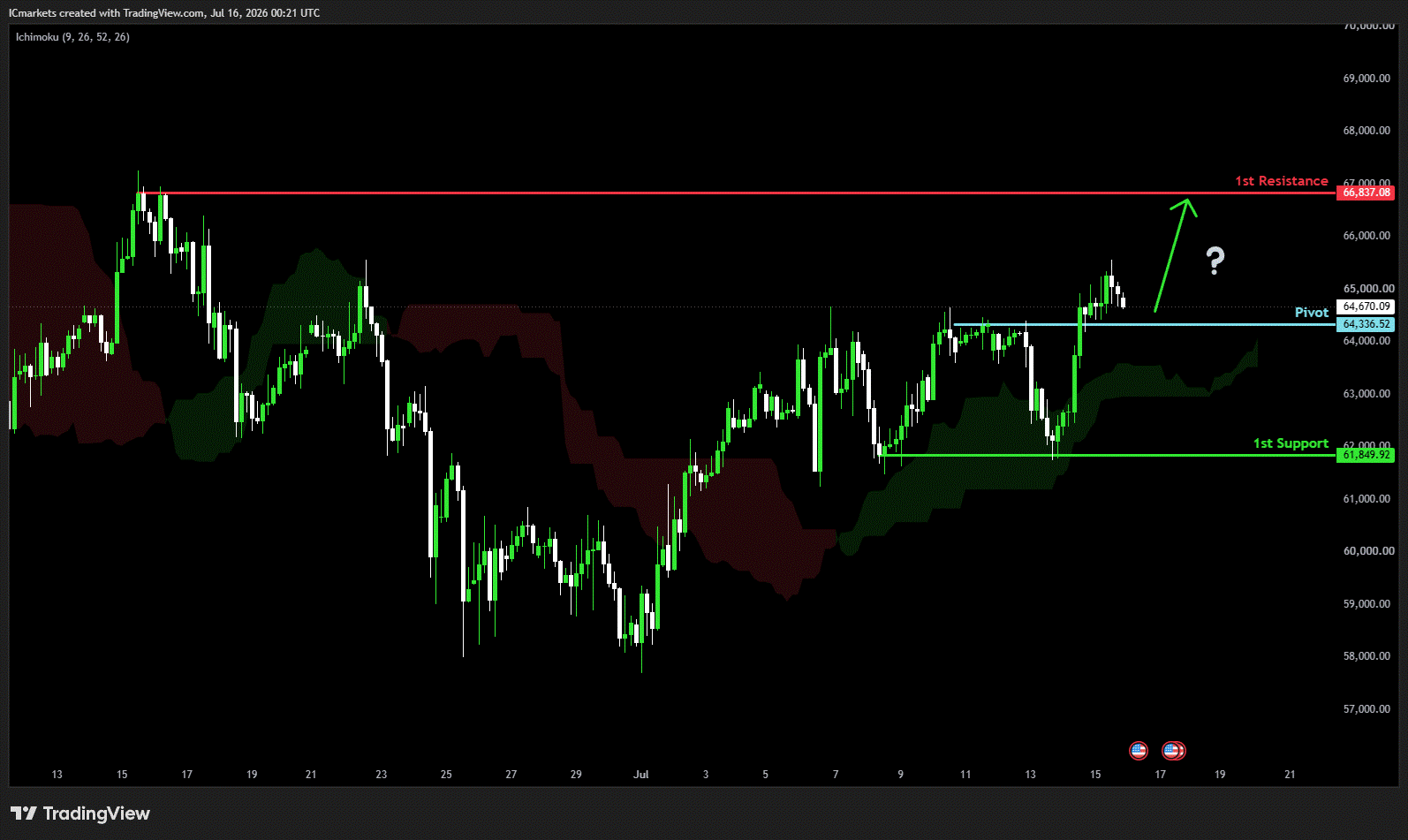Click the Ichimoku (9, 26, 52, 26) indicator label
Image resolution: width=1408 pixels, height=840 pixels.
point(72,37)
